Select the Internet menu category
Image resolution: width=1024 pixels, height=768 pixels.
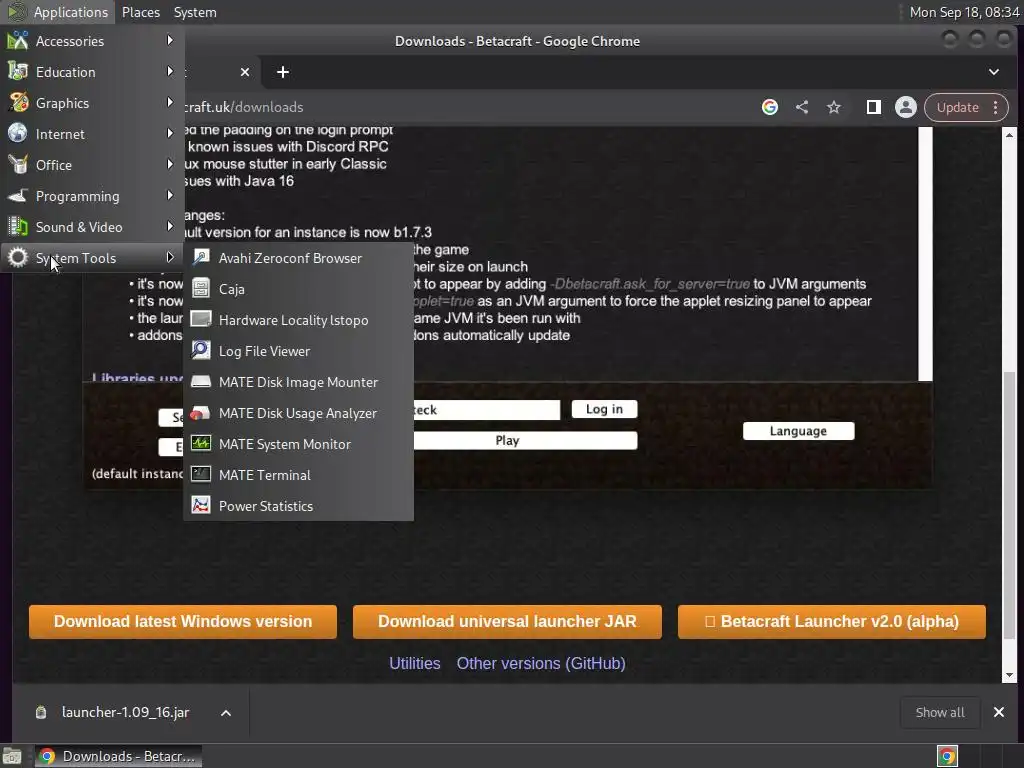(92, 134)
